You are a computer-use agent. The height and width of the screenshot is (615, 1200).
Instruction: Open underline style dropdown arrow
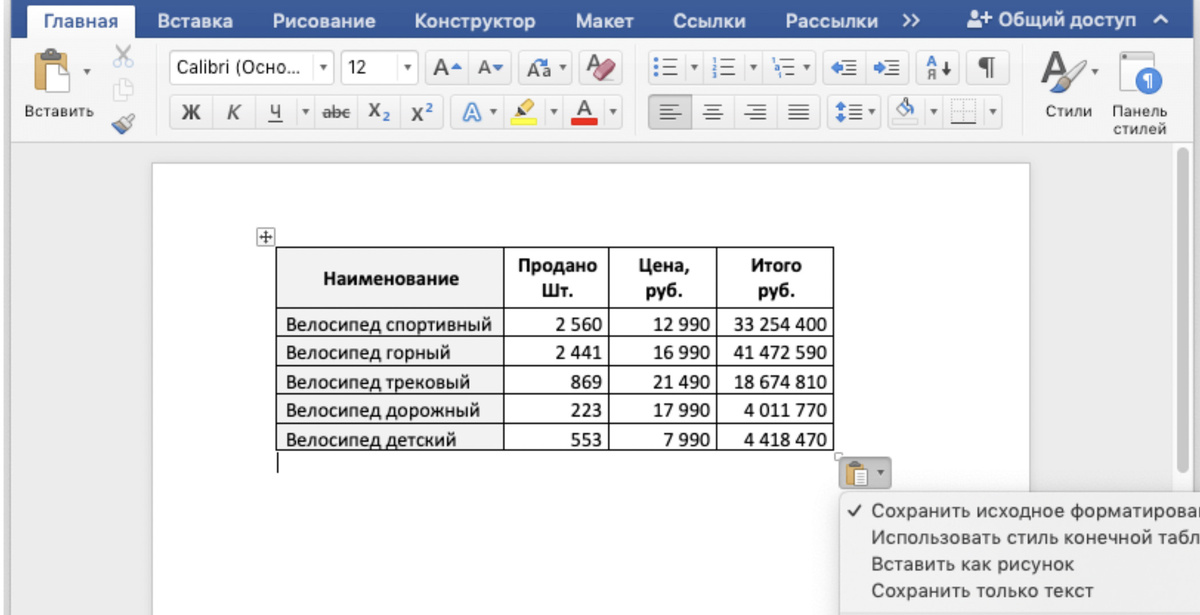[x=306, y=113]
